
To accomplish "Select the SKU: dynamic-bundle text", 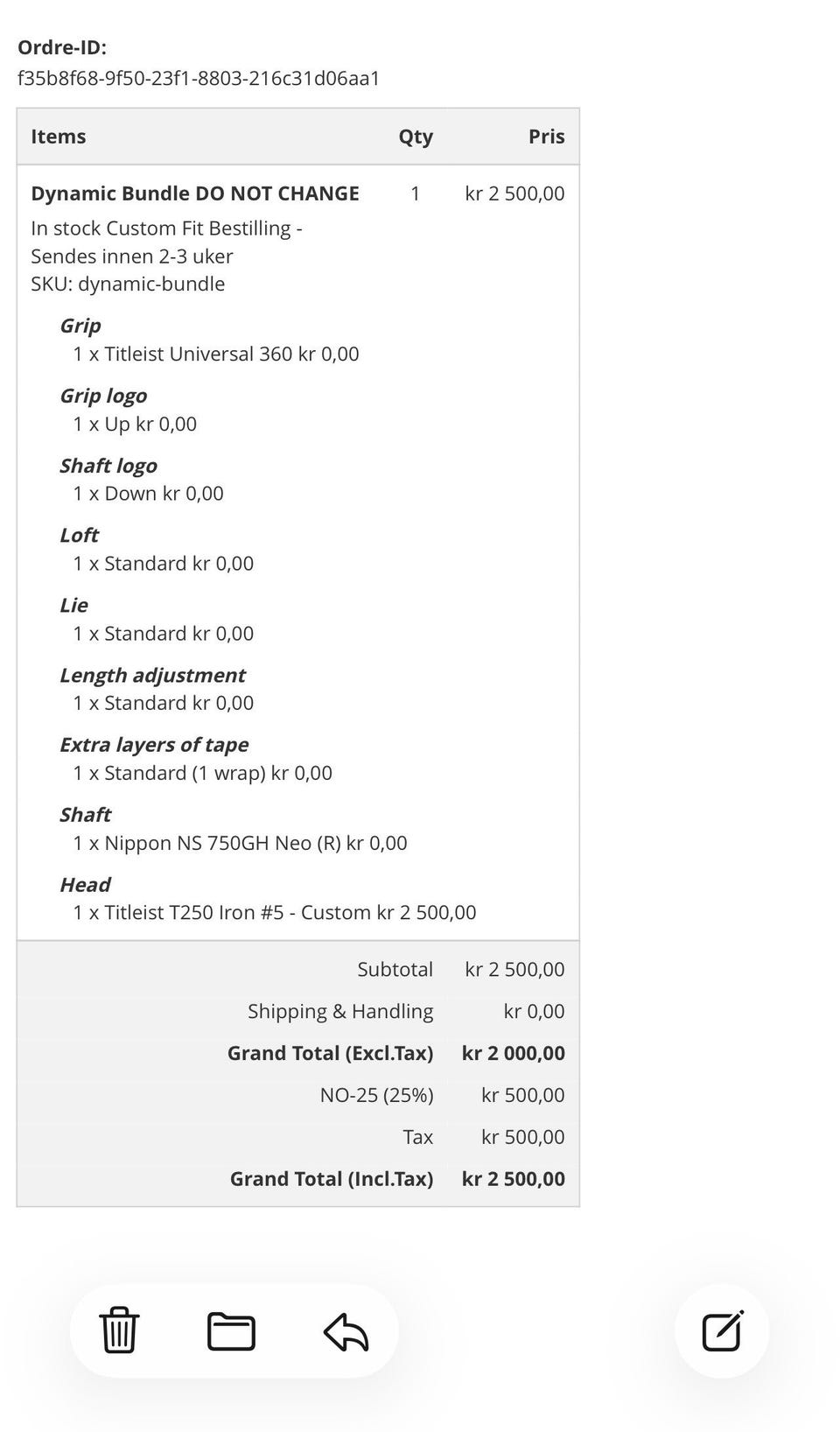I will coord(128,284).
